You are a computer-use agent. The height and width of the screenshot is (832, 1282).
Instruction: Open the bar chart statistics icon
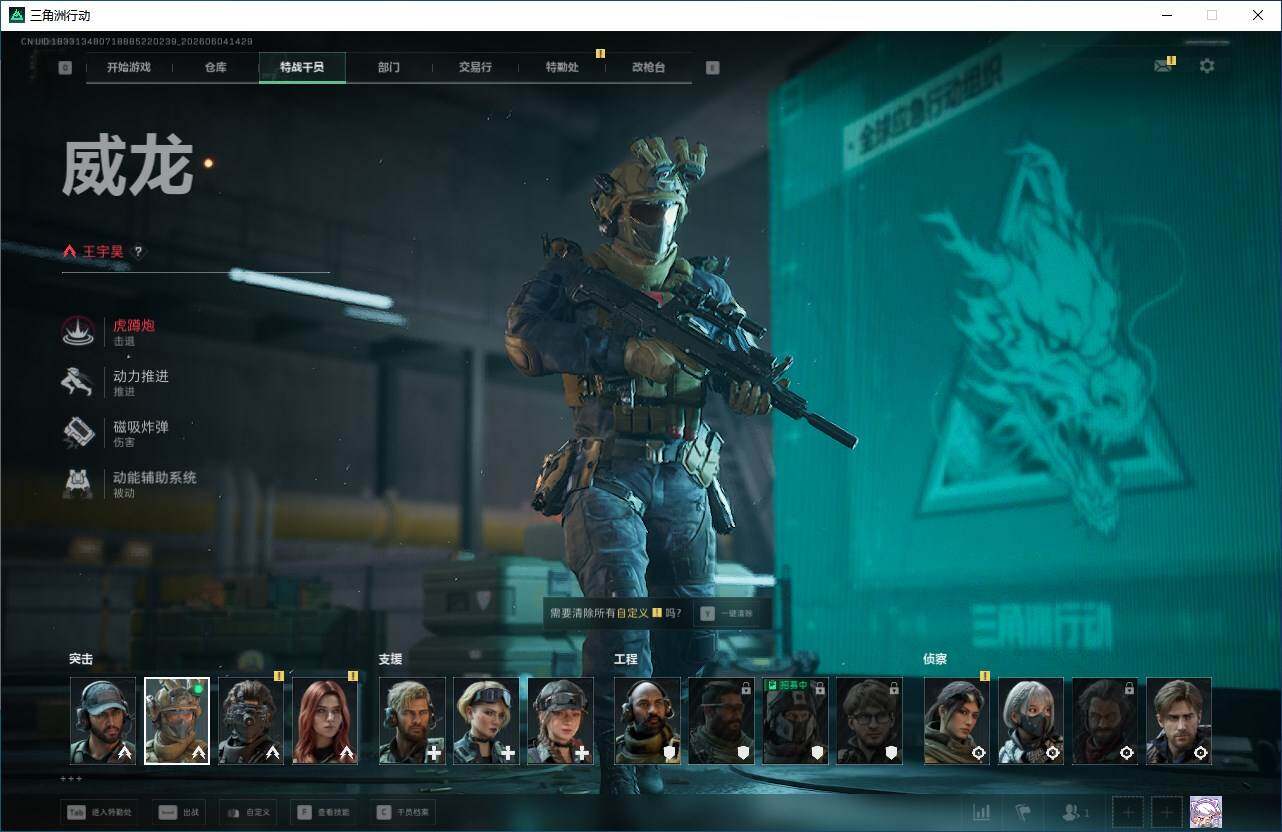(982, 813)
